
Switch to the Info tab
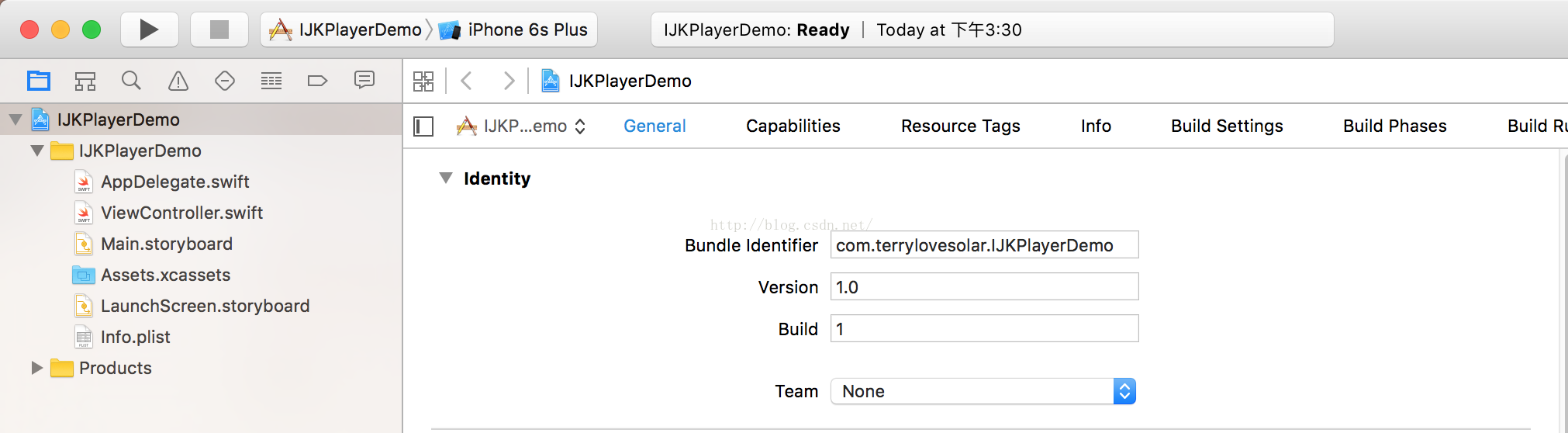[1096, 126]
